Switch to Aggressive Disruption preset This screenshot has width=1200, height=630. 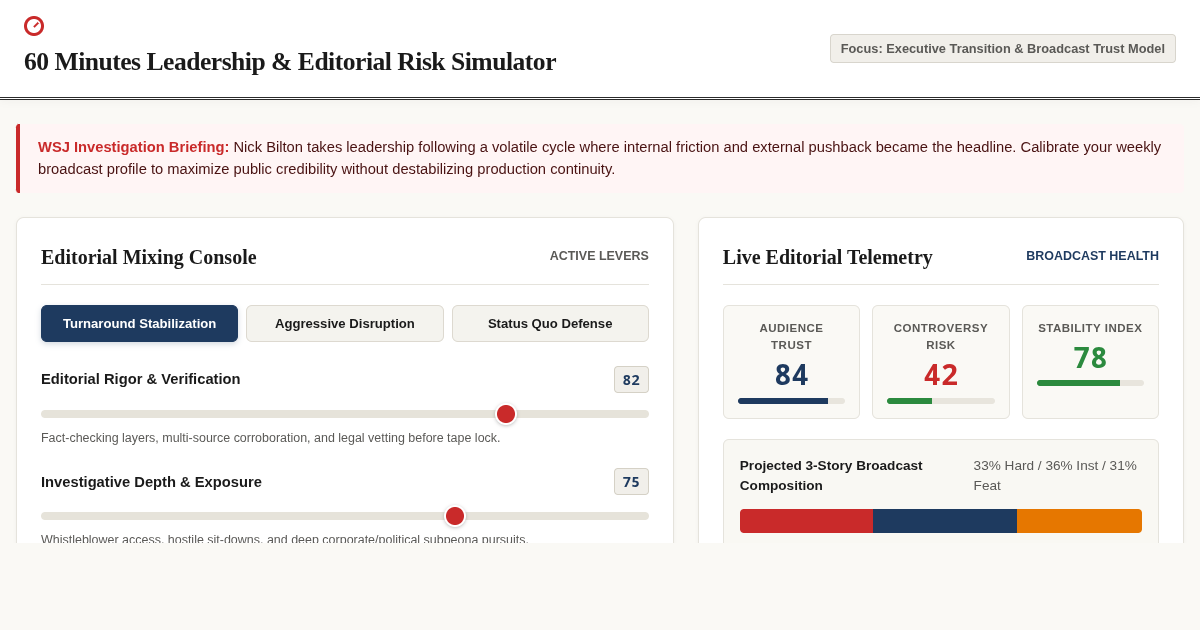tap(345, 324)
